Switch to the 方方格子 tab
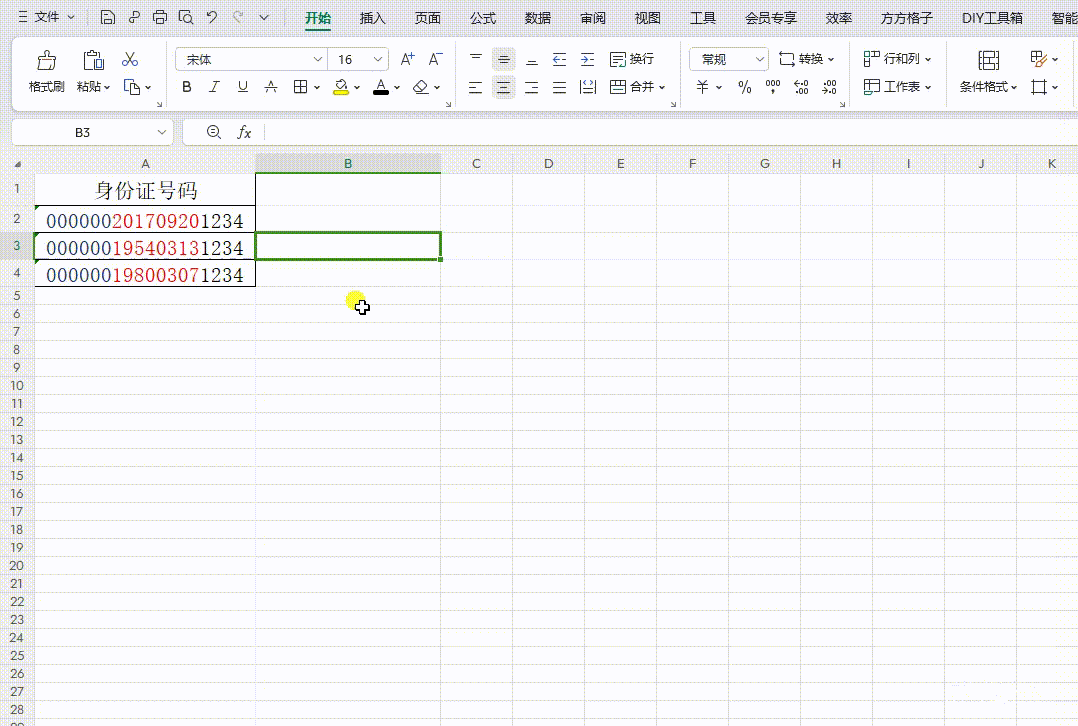 pyautogui.click(x=907, y=19)
